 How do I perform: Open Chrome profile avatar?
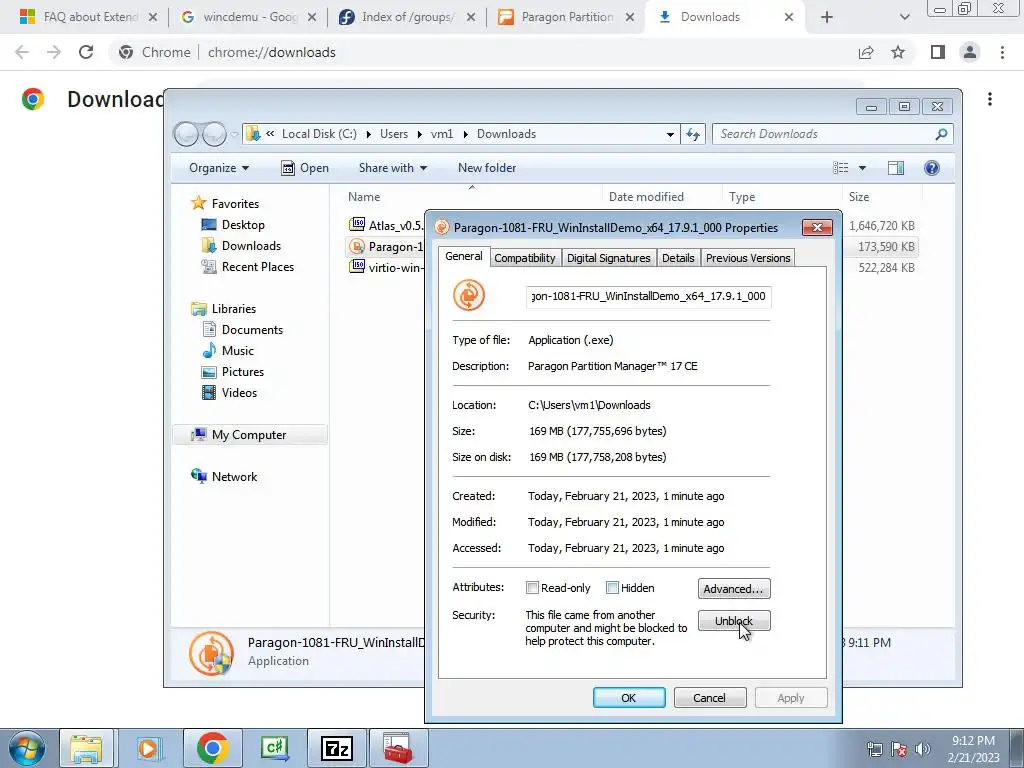point(970,52)
